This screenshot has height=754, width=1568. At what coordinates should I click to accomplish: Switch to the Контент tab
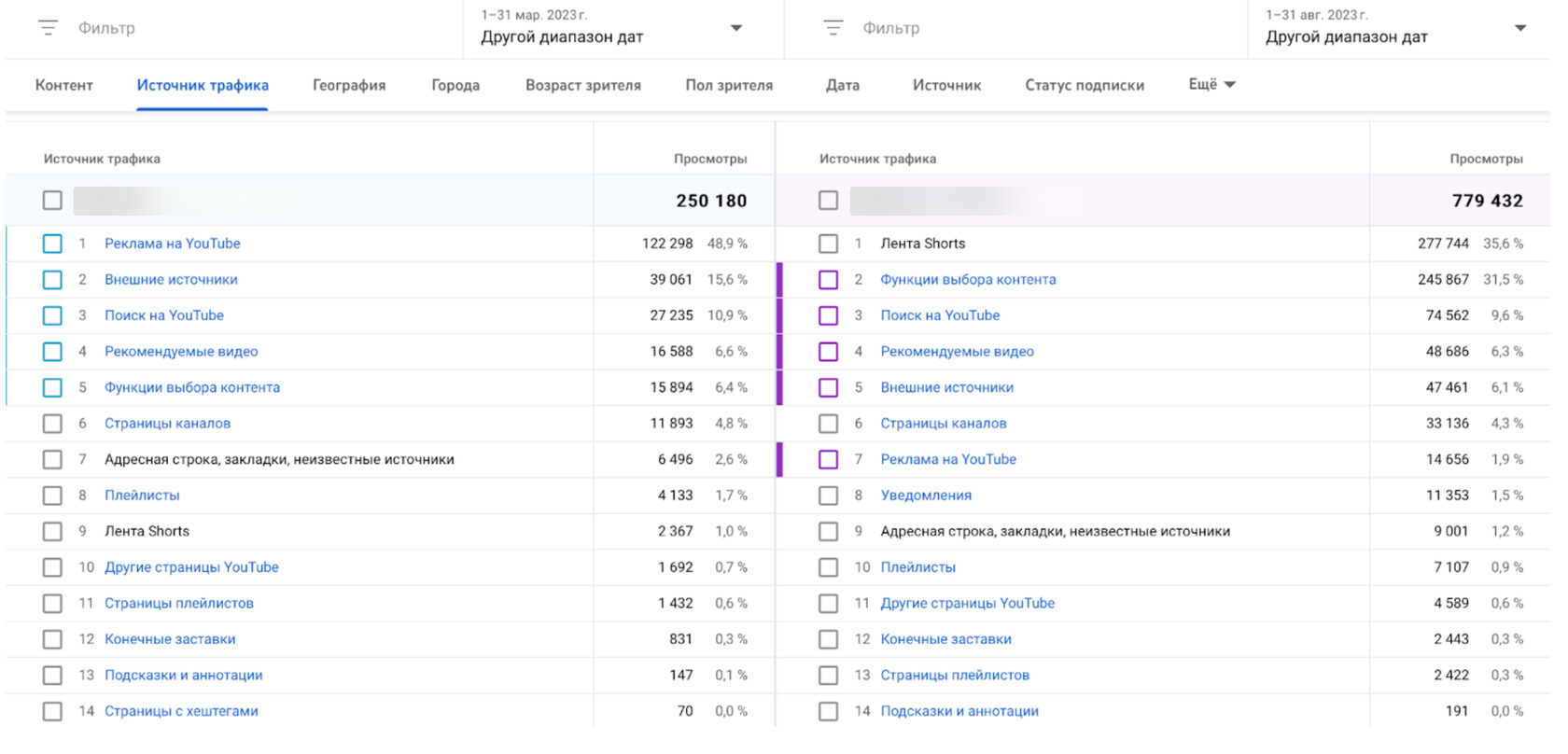(x=64, y=85)
